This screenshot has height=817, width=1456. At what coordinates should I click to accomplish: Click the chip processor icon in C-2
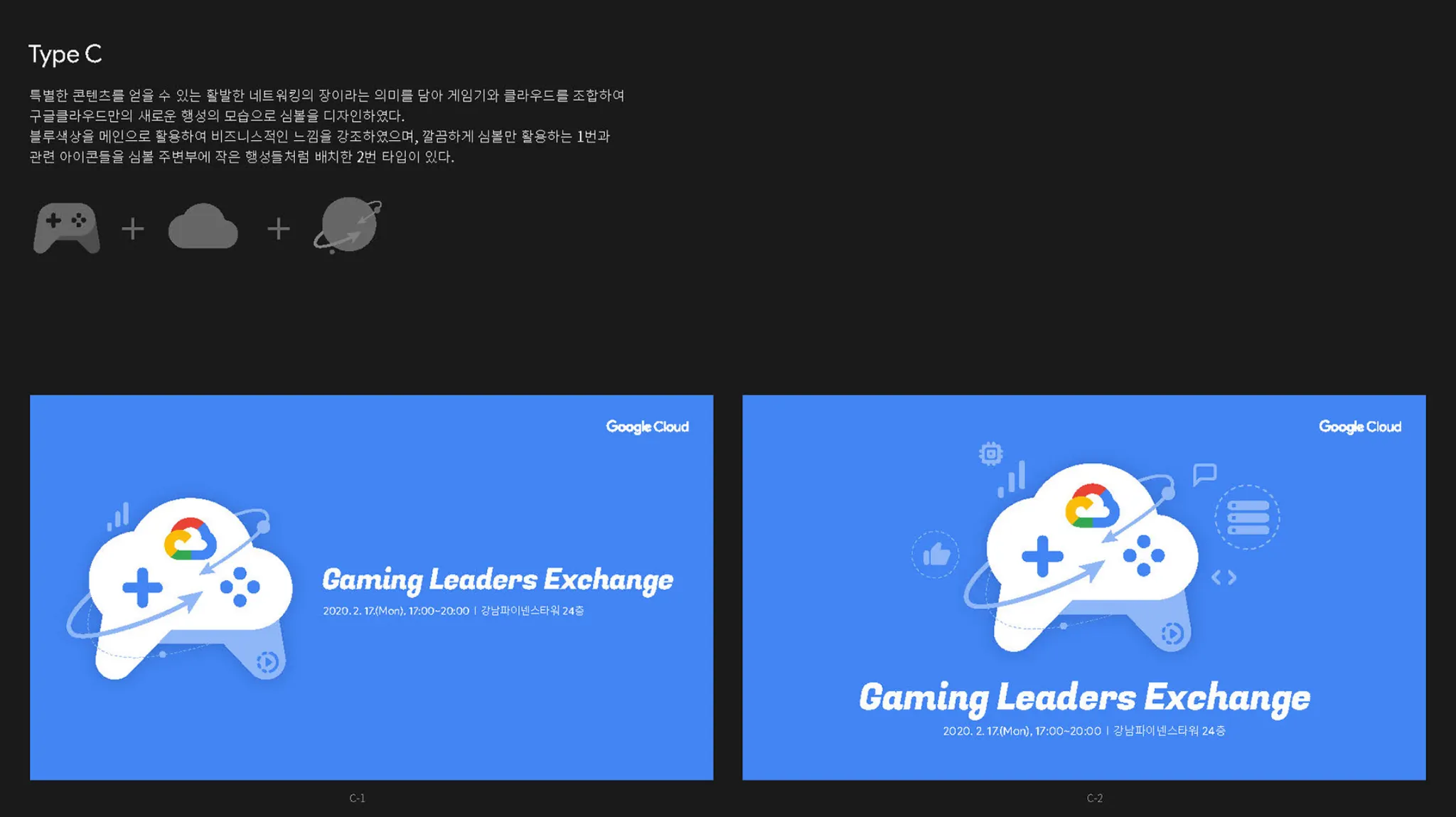coord(990,453)
